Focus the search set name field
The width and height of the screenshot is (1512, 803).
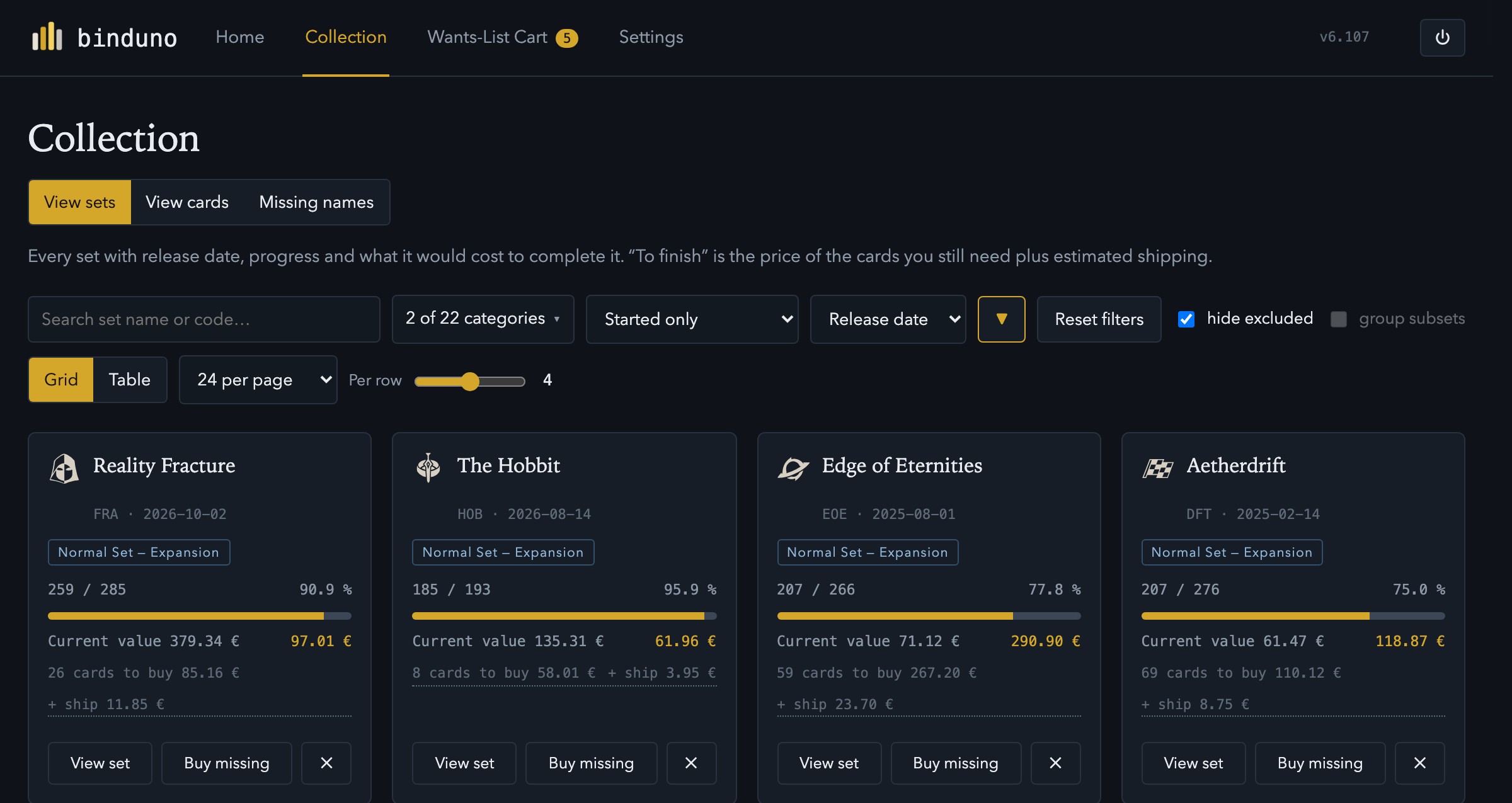(204, 319)
